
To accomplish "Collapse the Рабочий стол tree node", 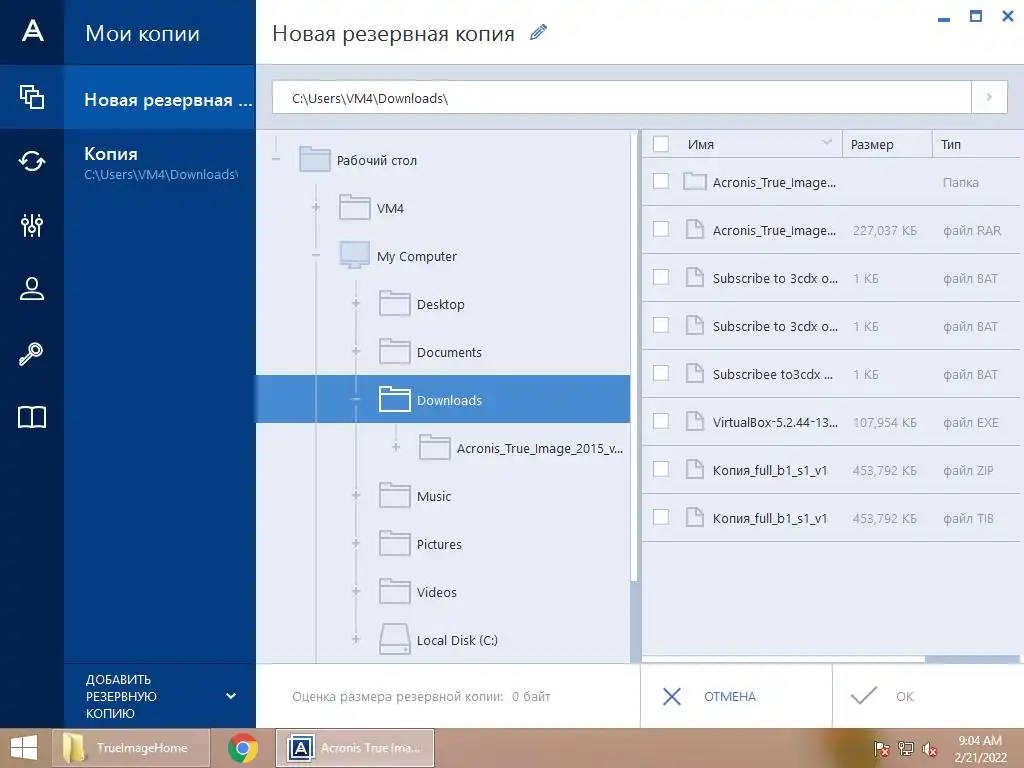I will point(276,159).
